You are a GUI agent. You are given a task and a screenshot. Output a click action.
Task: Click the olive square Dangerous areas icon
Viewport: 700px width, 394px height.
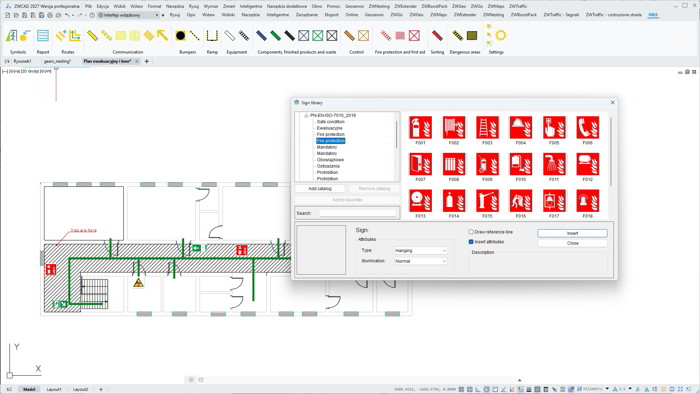(472, 35)
